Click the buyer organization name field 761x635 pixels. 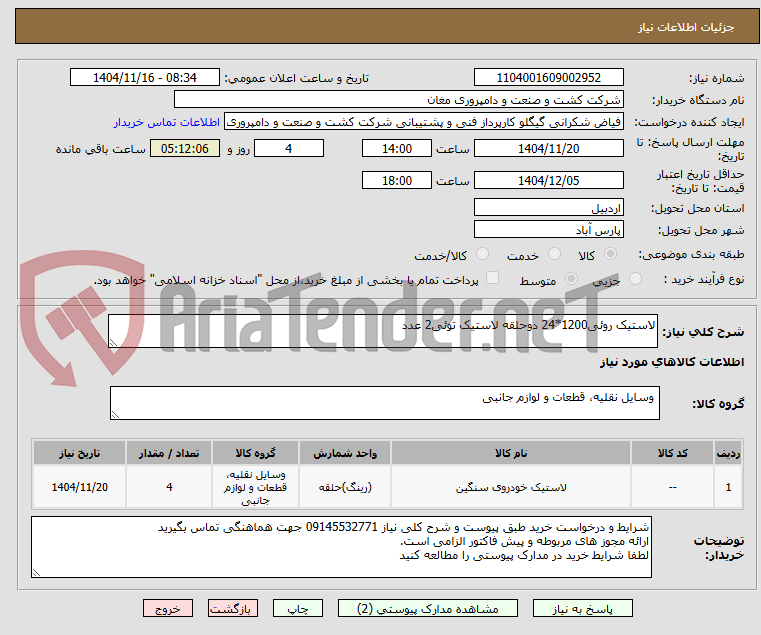[x=398, y=100]
